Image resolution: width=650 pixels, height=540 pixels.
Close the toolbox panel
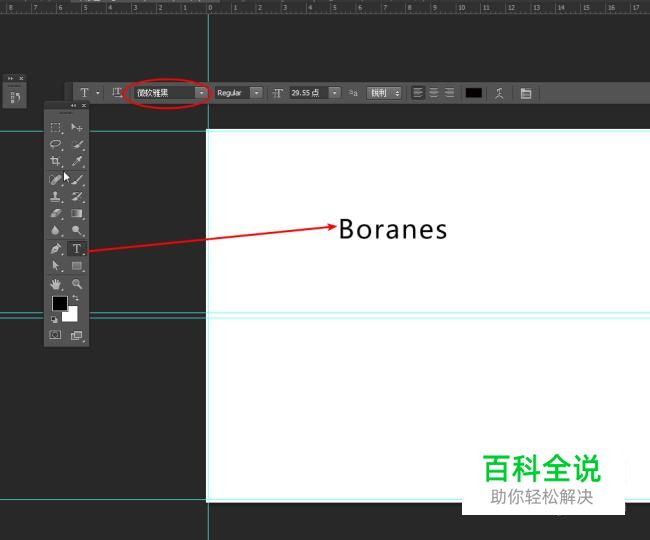tap(84, 106)
